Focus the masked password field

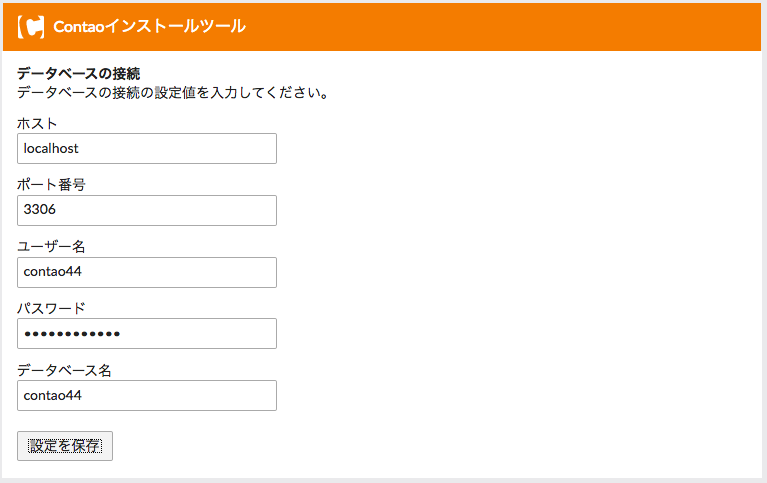pyautogui.click(x=147, y=334)
